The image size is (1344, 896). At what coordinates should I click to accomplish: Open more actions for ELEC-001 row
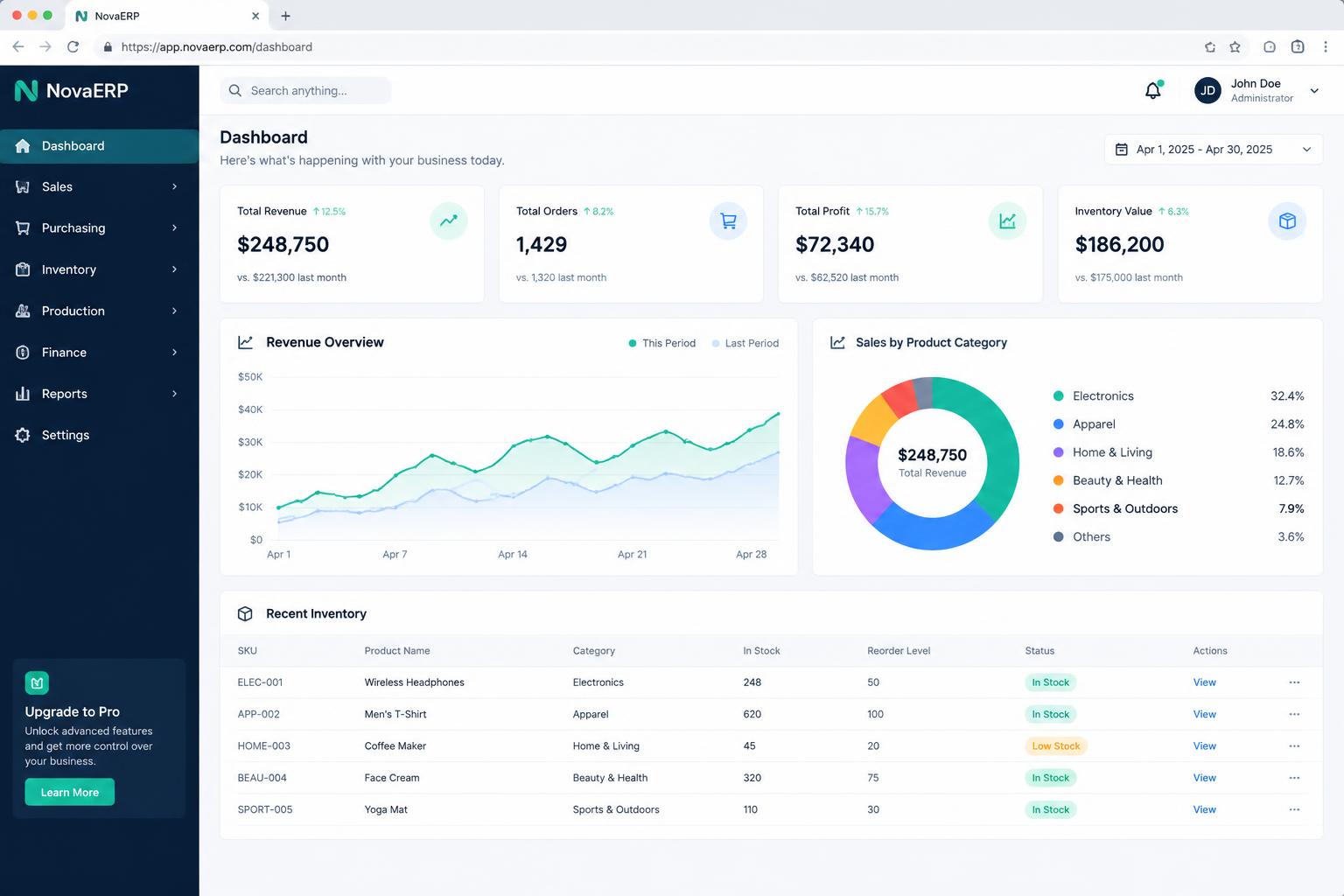coord(1294,682)
